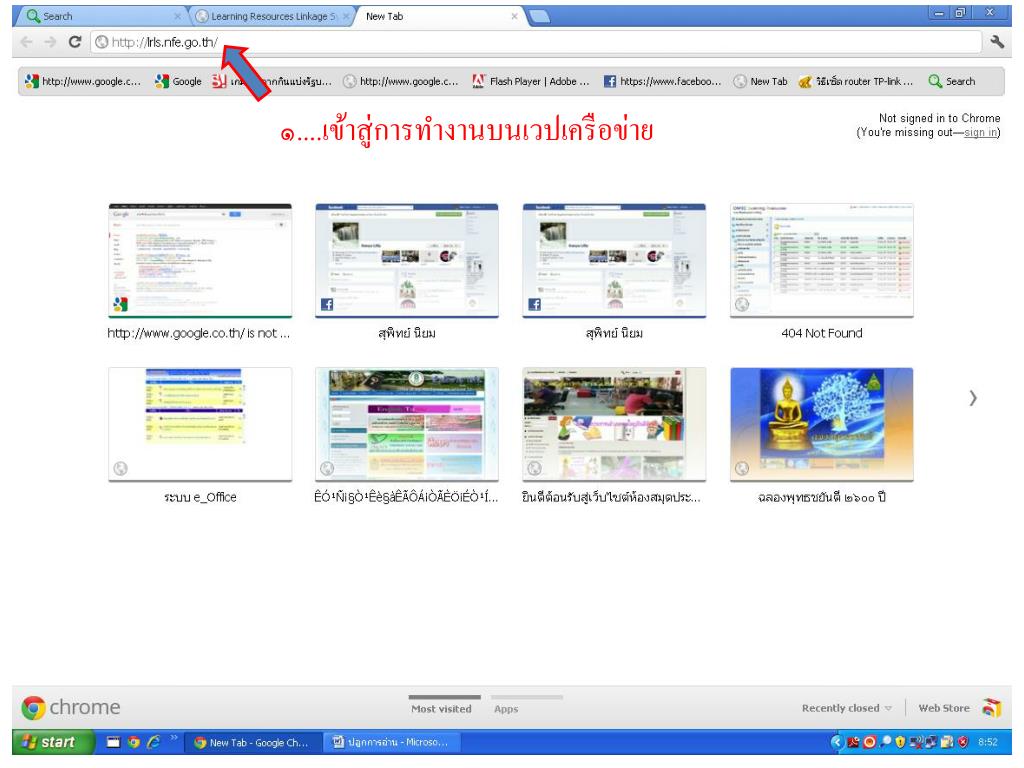Open the Windows start menu
Image resolution: width=1024 pixels, height=768 pixels.
[x=53, y=742]
